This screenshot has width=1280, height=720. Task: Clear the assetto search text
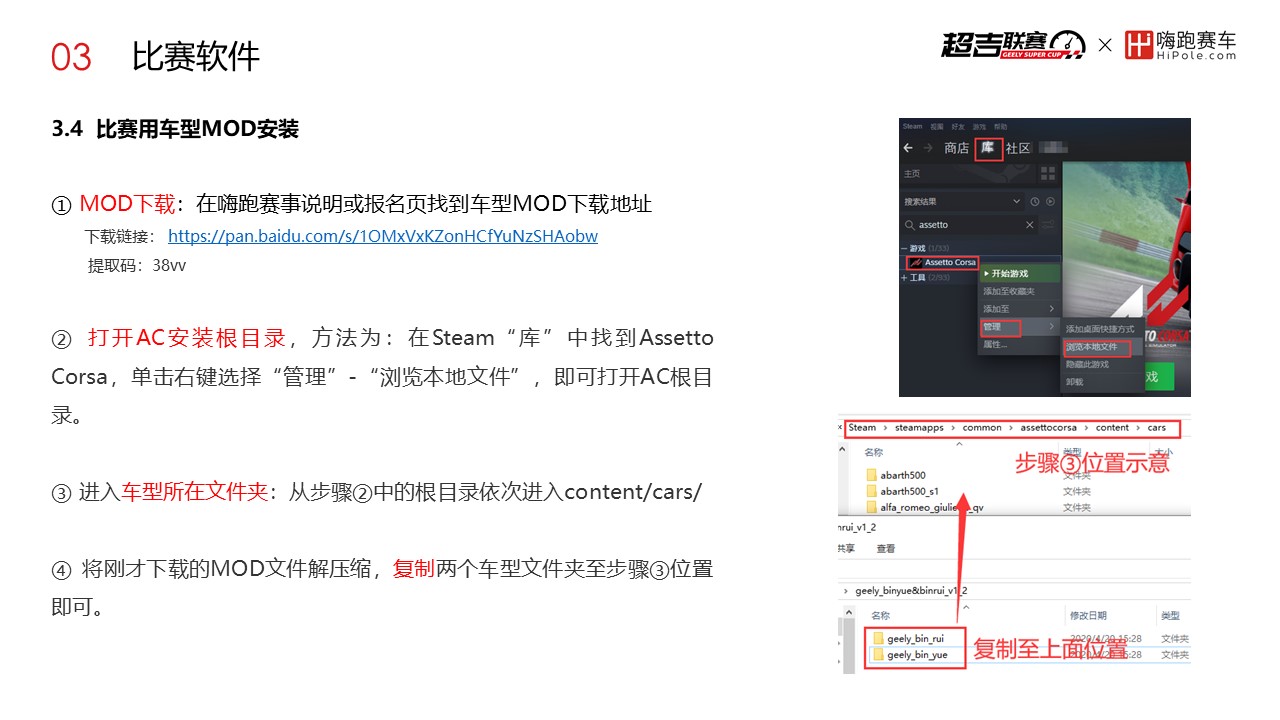tap(1030, 225)
